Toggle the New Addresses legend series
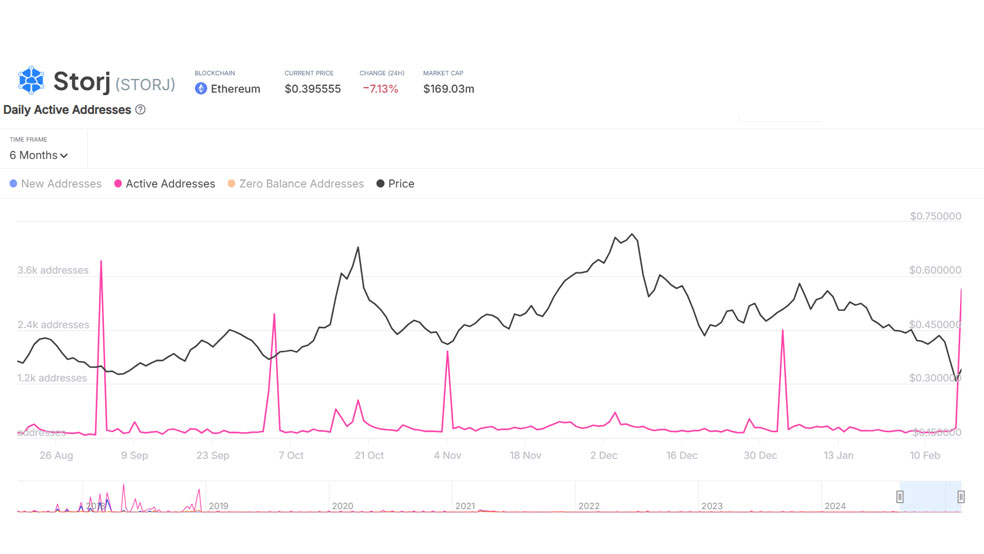 [55, 184]
